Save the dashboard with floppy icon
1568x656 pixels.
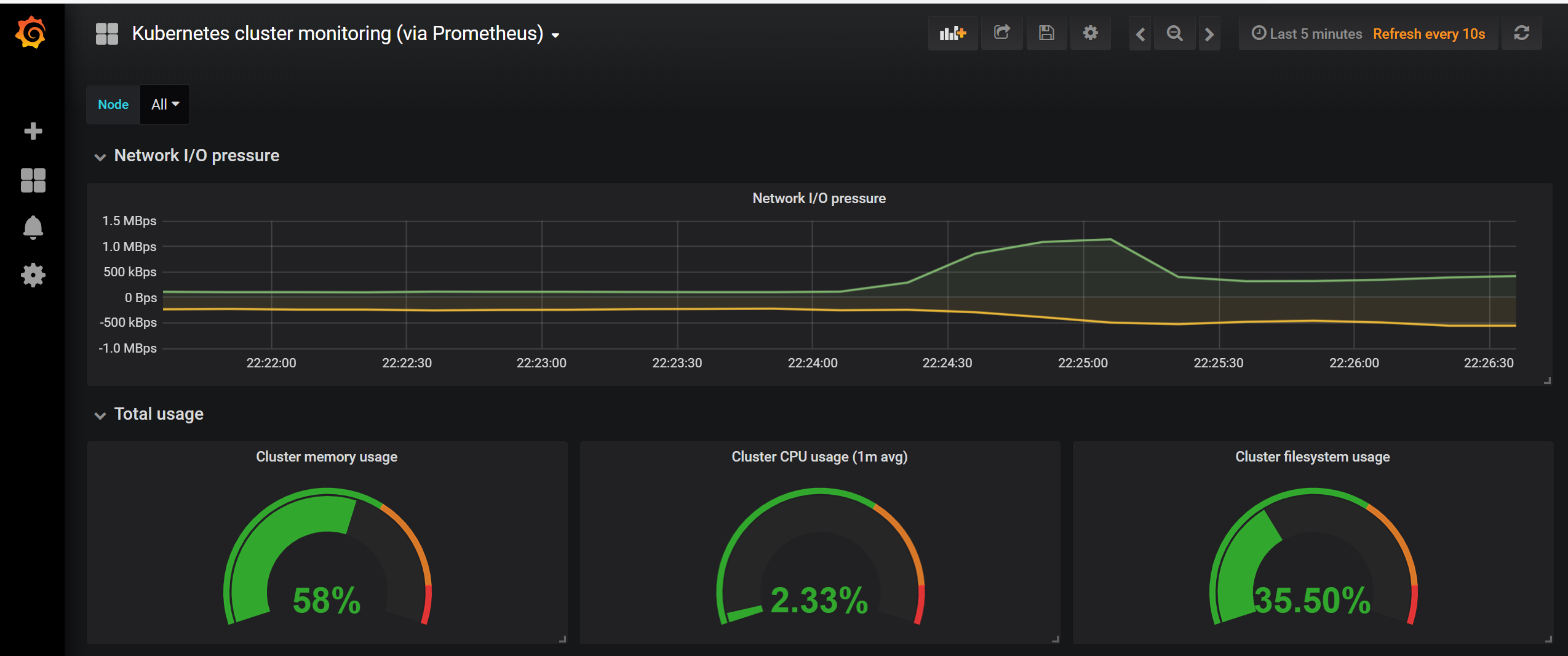[1046, 33]
